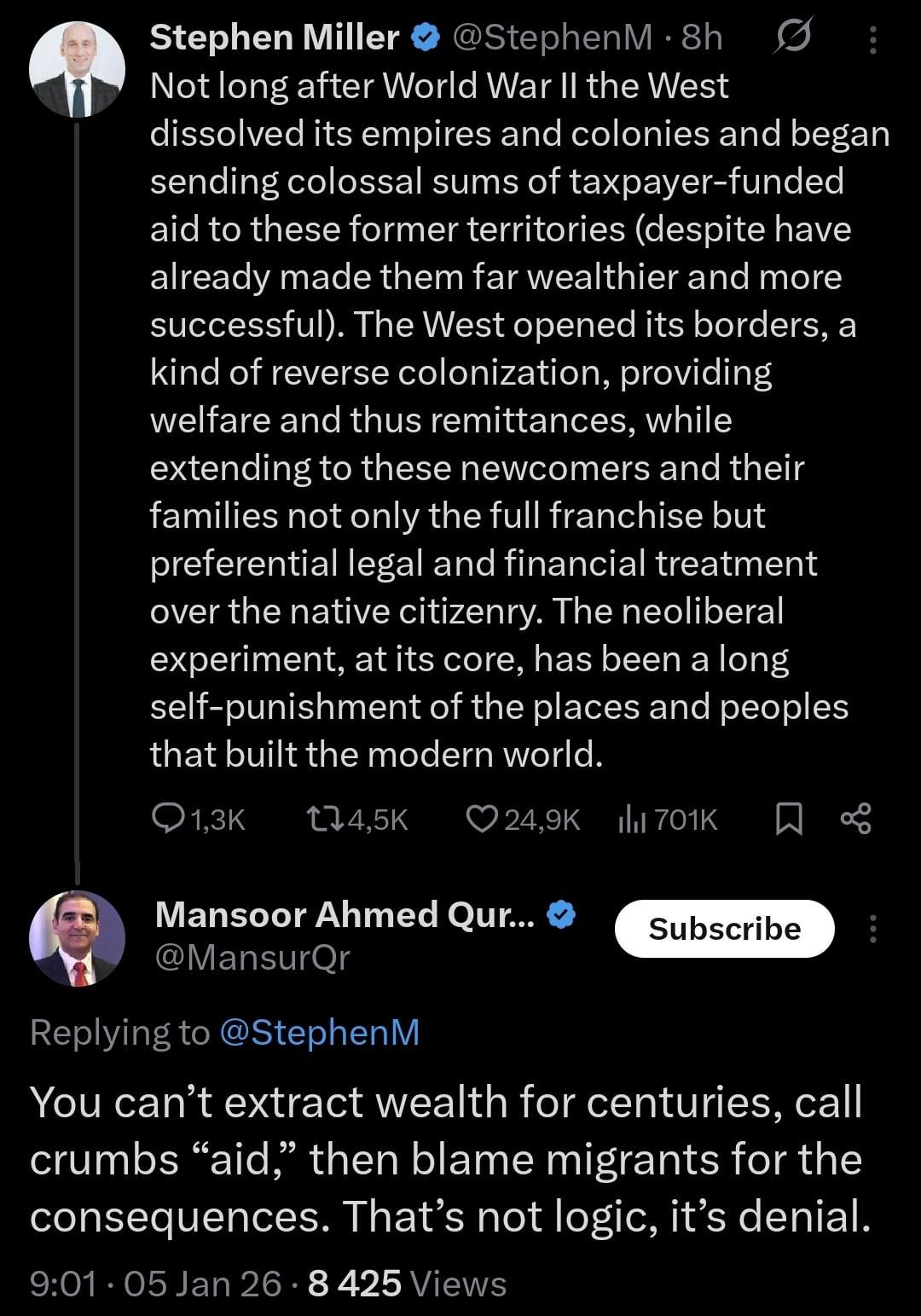Click the Grok slash-circle icon
The width and height of the screenshot is (921, 1316).
point(794,38)
